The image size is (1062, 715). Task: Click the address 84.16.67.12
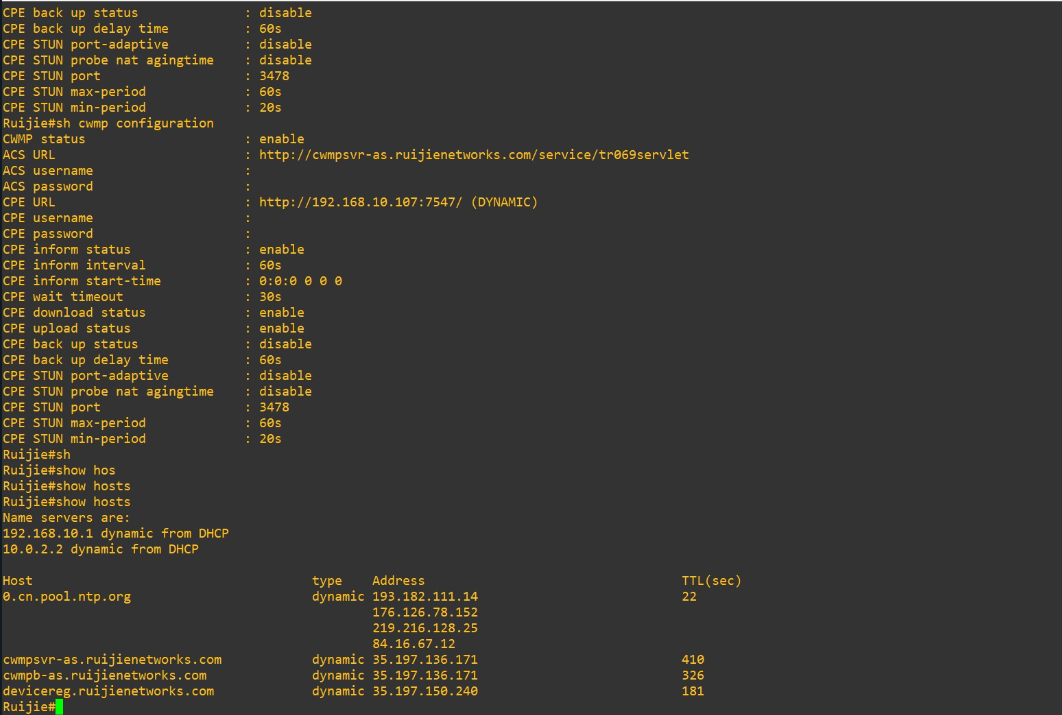[413, 644]
